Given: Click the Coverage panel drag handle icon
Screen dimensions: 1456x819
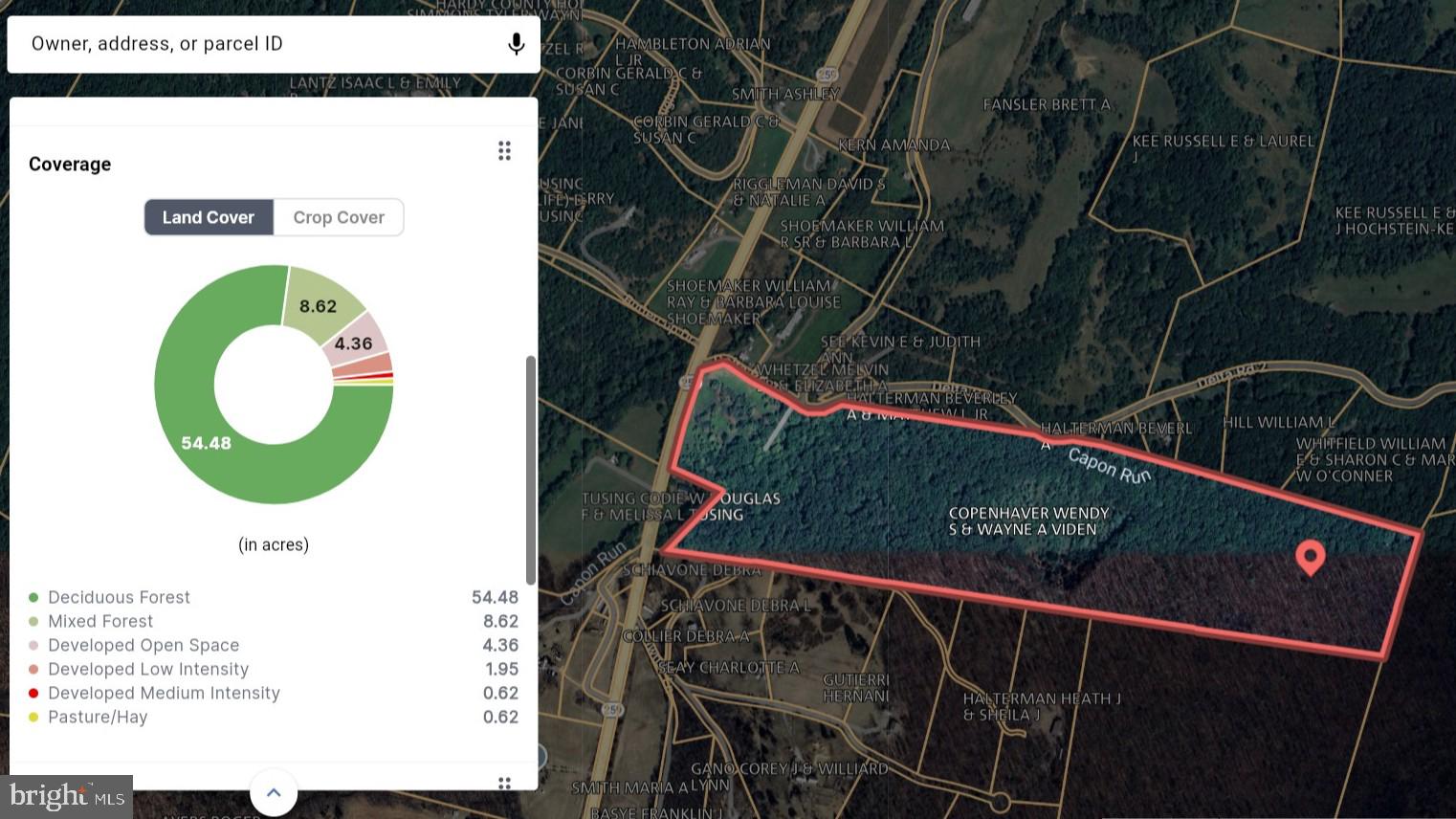Looking at the screenshot, I should pyautogui.click(x=504, y=151).
